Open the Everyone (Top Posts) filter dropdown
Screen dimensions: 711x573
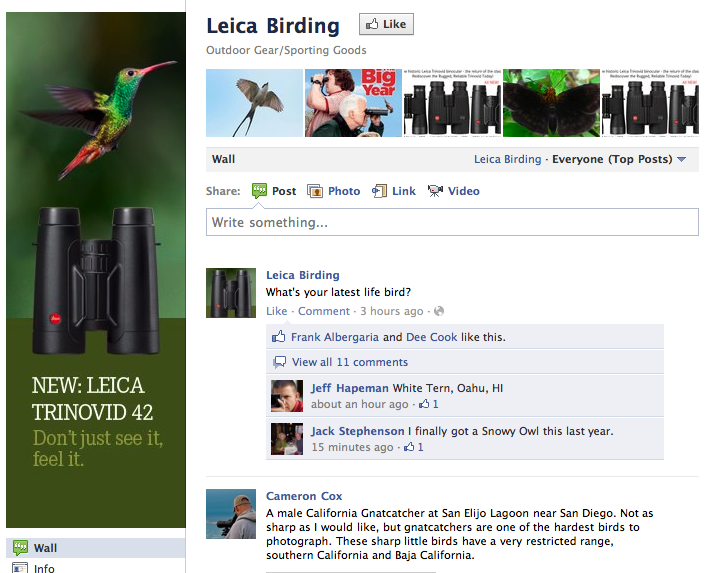[619, 159]
